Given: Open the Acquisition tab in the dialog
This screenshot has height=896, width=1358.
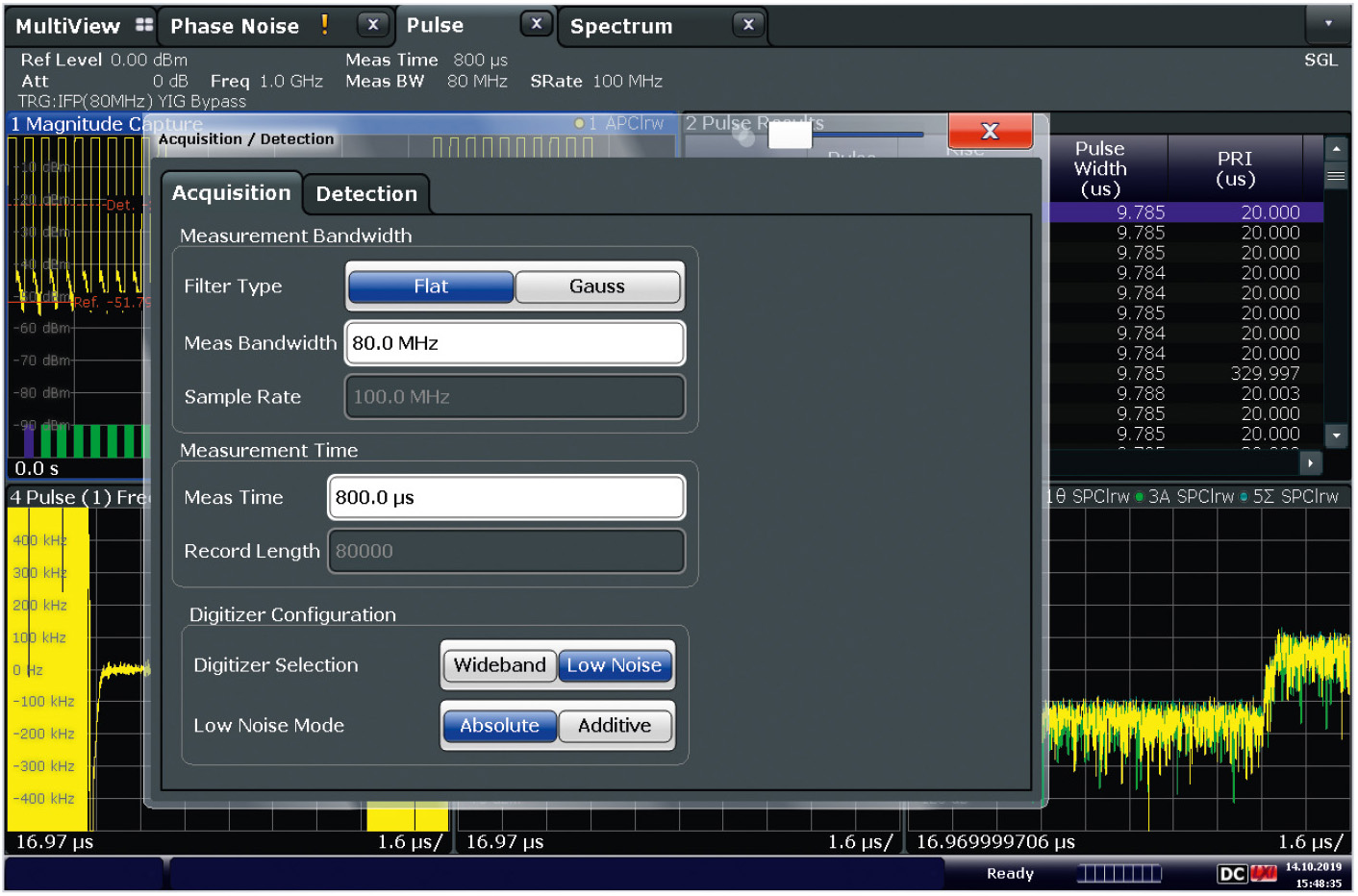Looking at the screenshot, I should pos(231,193).
